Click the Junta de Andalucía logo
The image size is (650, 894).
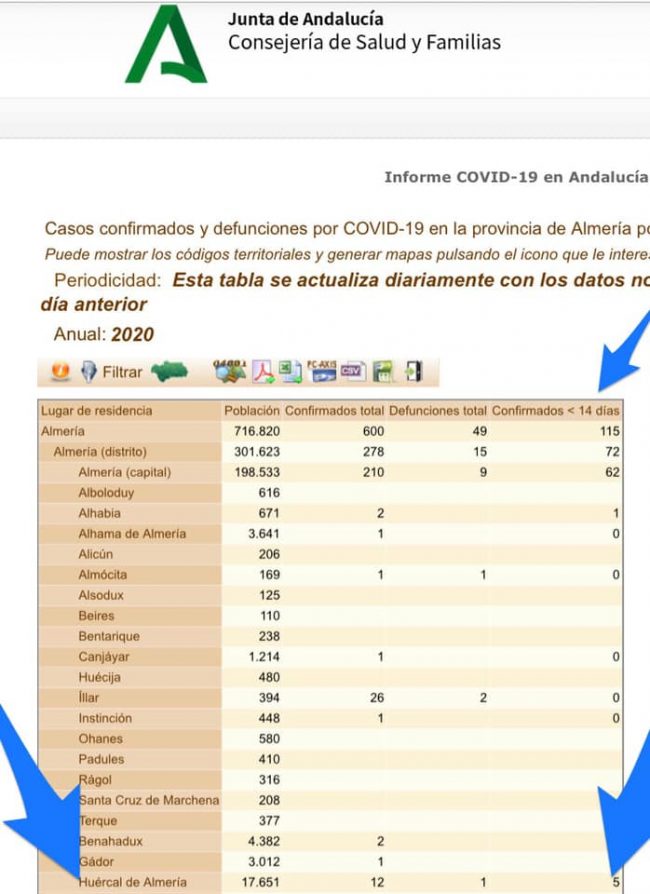click(x=165, y=45)
